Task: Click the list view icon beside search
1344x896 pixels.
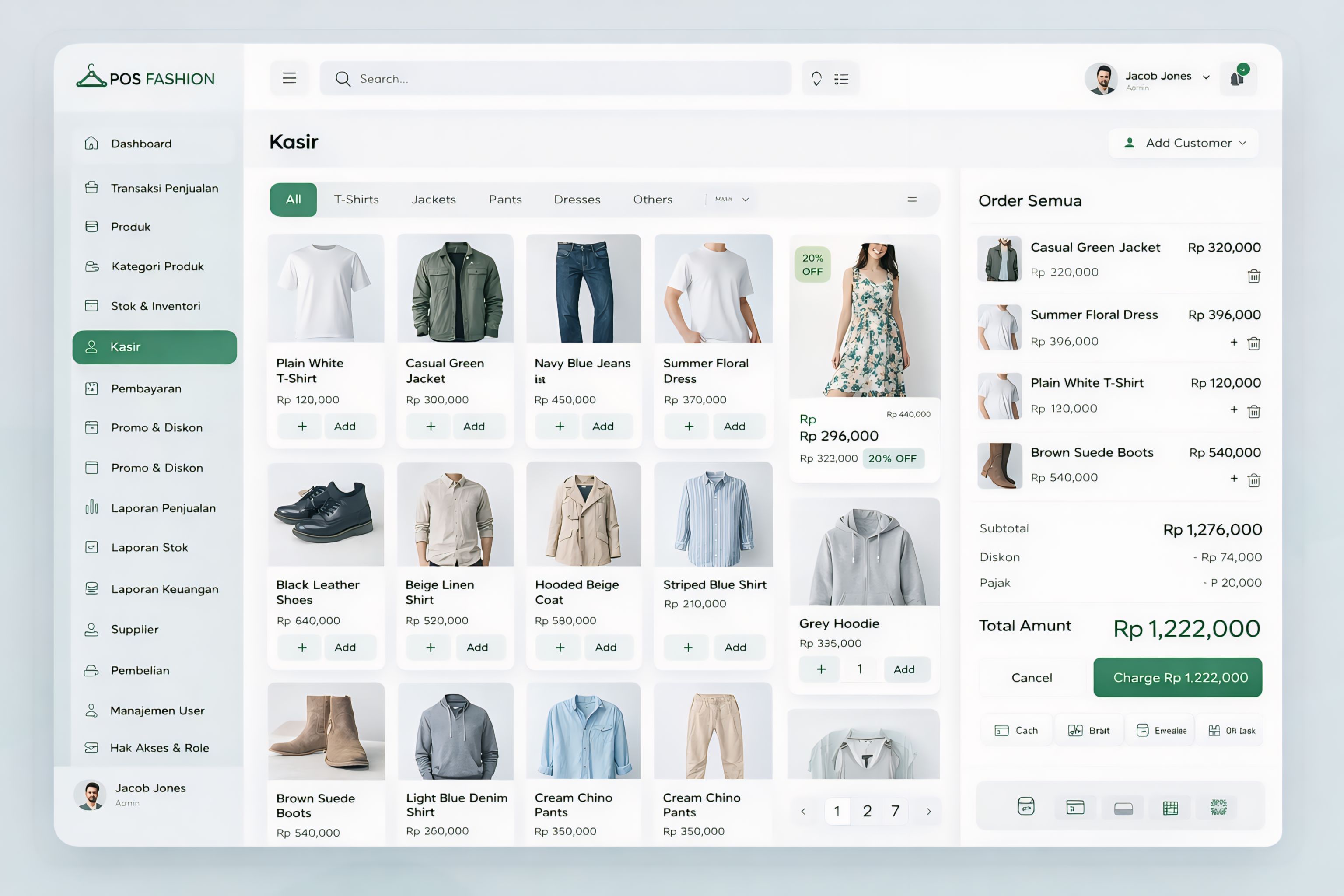Action: coord(841,79)
